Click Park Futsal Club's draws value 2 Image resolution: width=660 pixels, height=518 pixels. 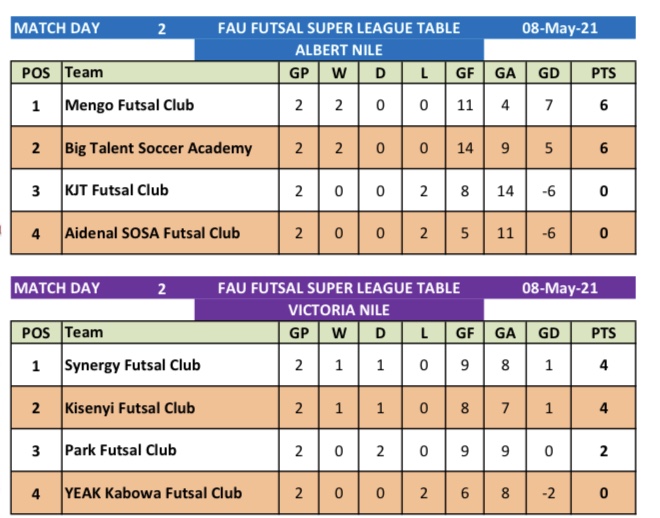click(x=380, y=450)
